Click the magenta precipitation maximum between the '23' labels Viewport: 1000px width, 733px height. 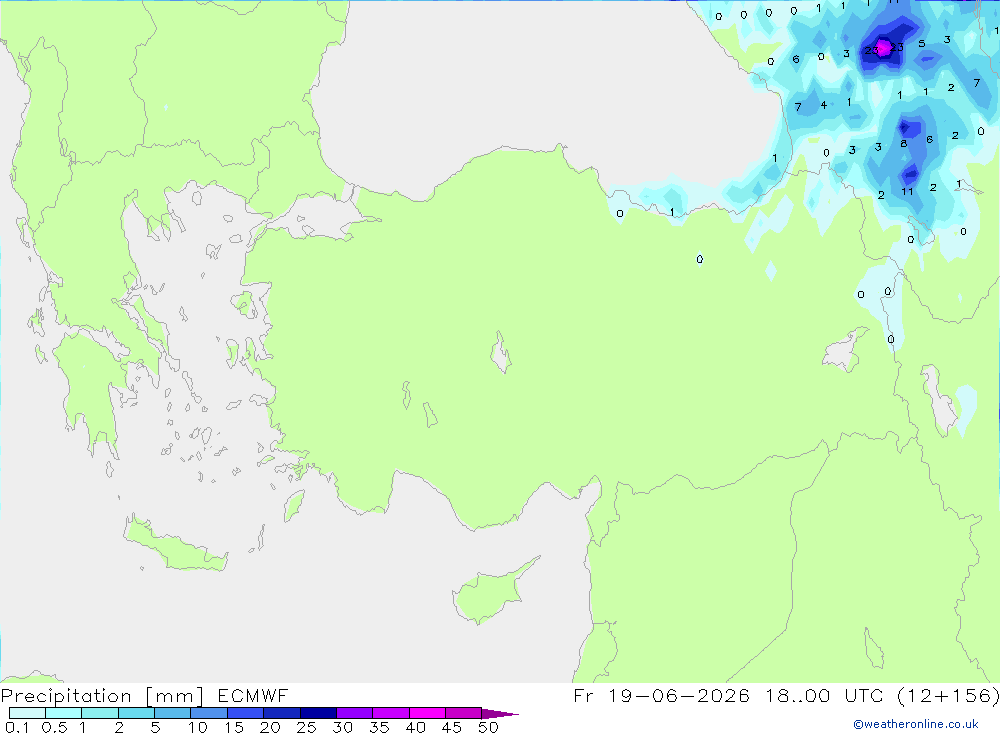(884, 48)
